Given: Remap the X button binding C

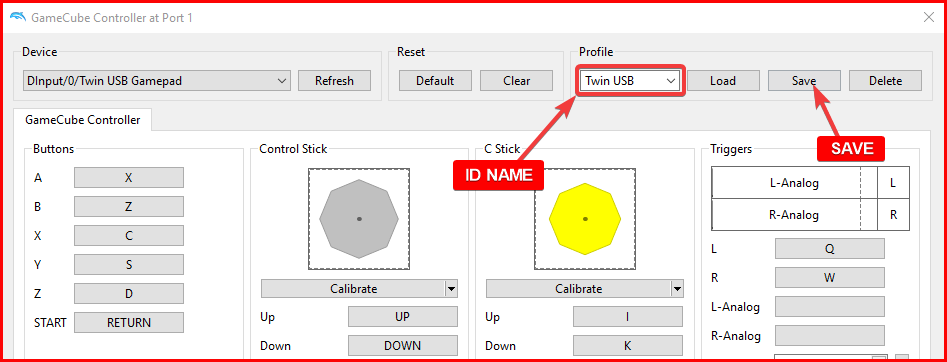Looking at the screenshot, I should pos(129,236).
